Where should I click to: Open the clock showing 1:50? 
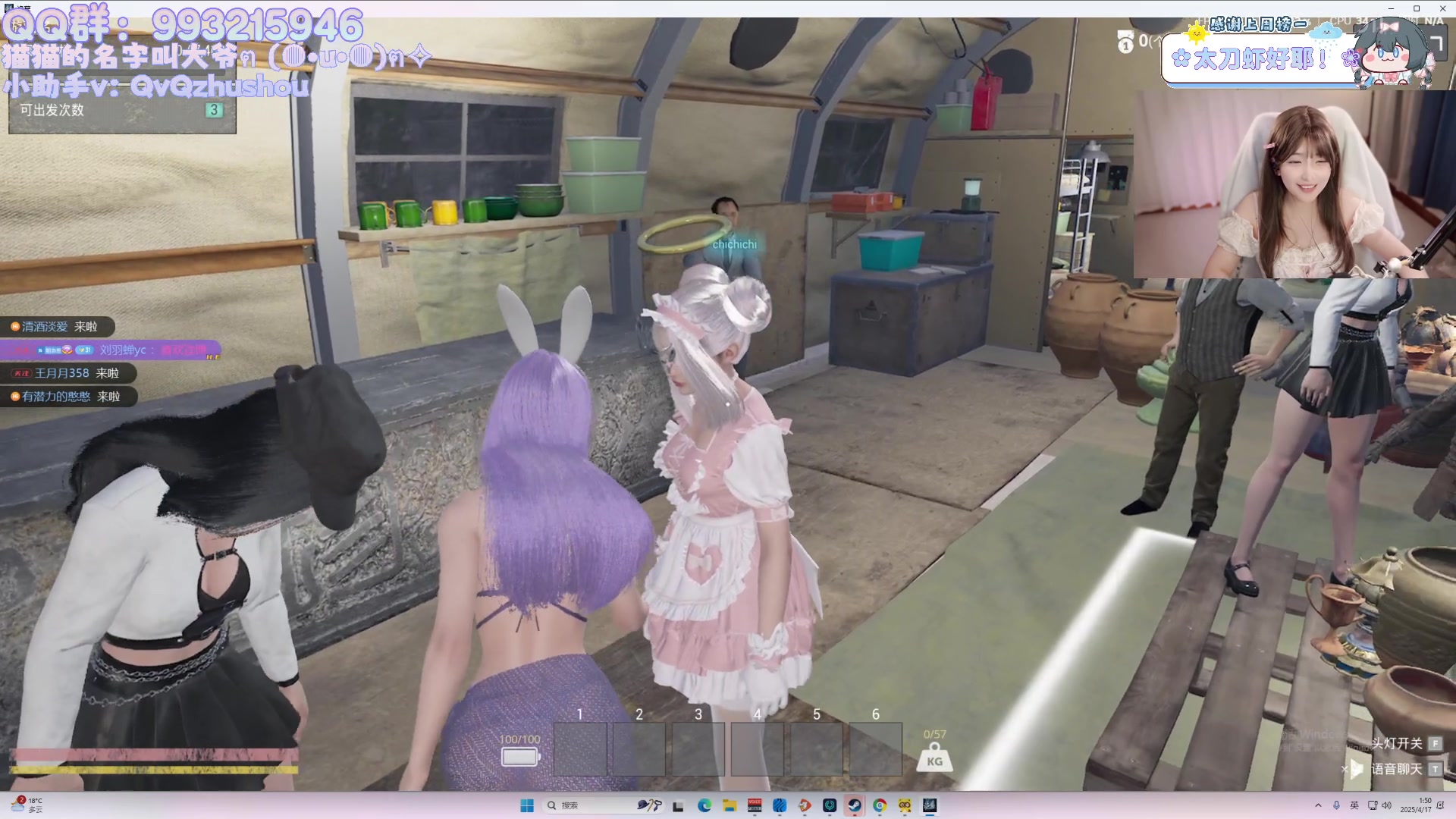pos(1417,805)
